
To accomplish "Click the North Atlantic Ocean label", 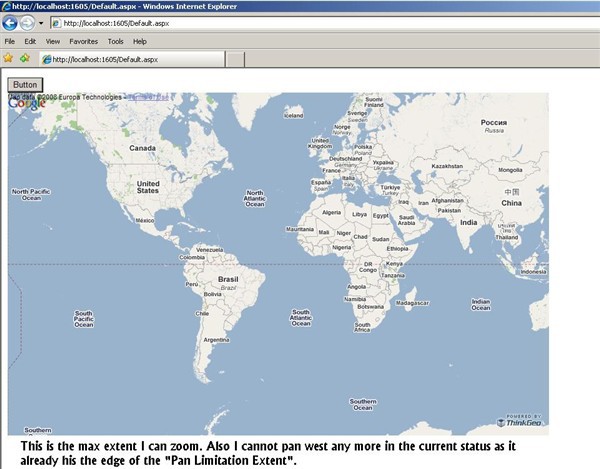I will (255, 199).
